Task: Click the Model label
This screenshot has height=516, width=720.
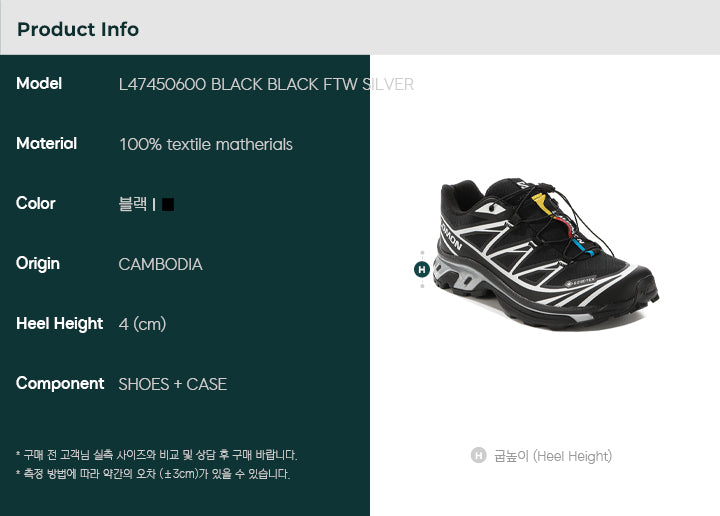Action: (x=39, y=84)
